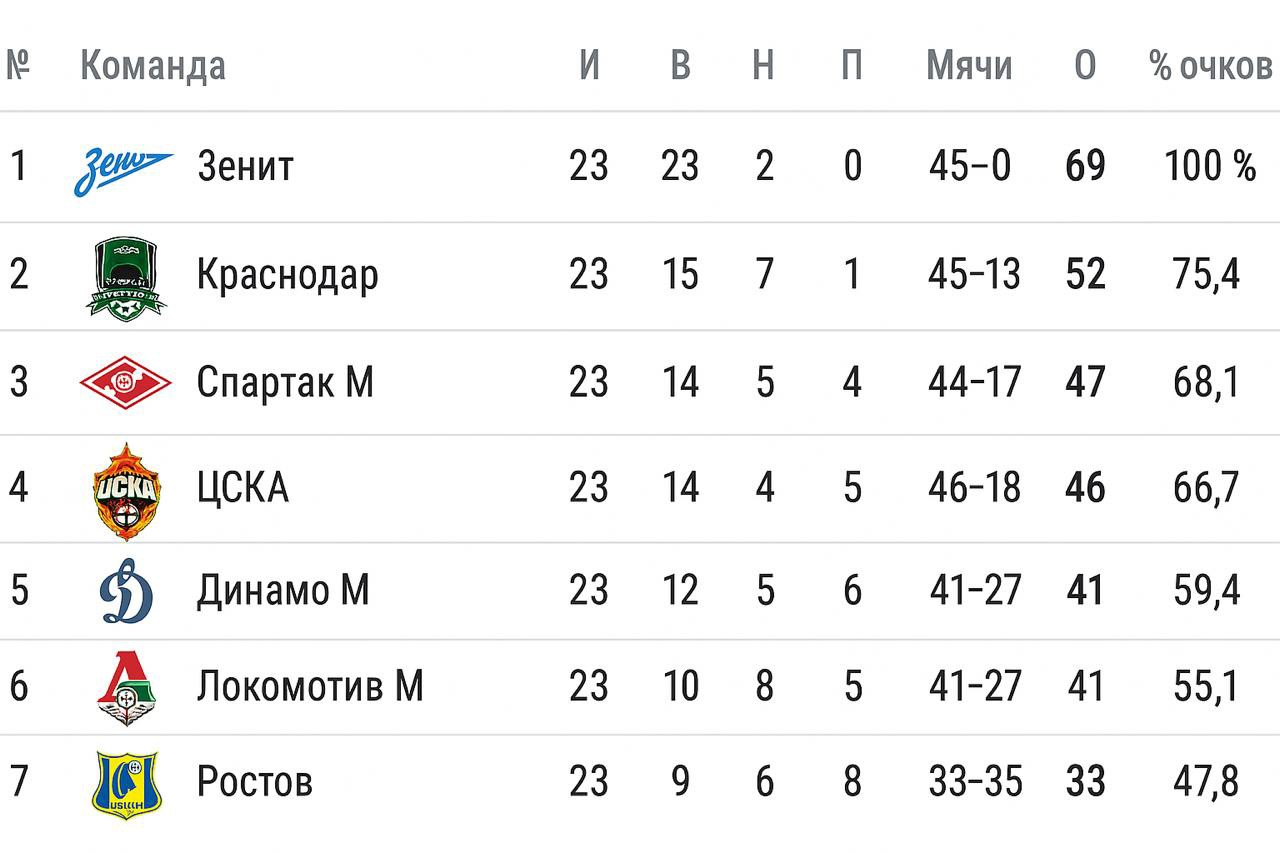Select the ЦСКА team name
The width and height of the screenshot is (1280, 853).
243,488
